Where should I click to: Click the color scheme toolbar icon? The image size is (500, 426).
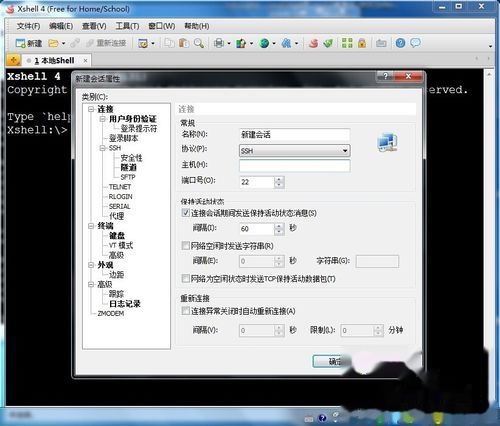(241, 43)
